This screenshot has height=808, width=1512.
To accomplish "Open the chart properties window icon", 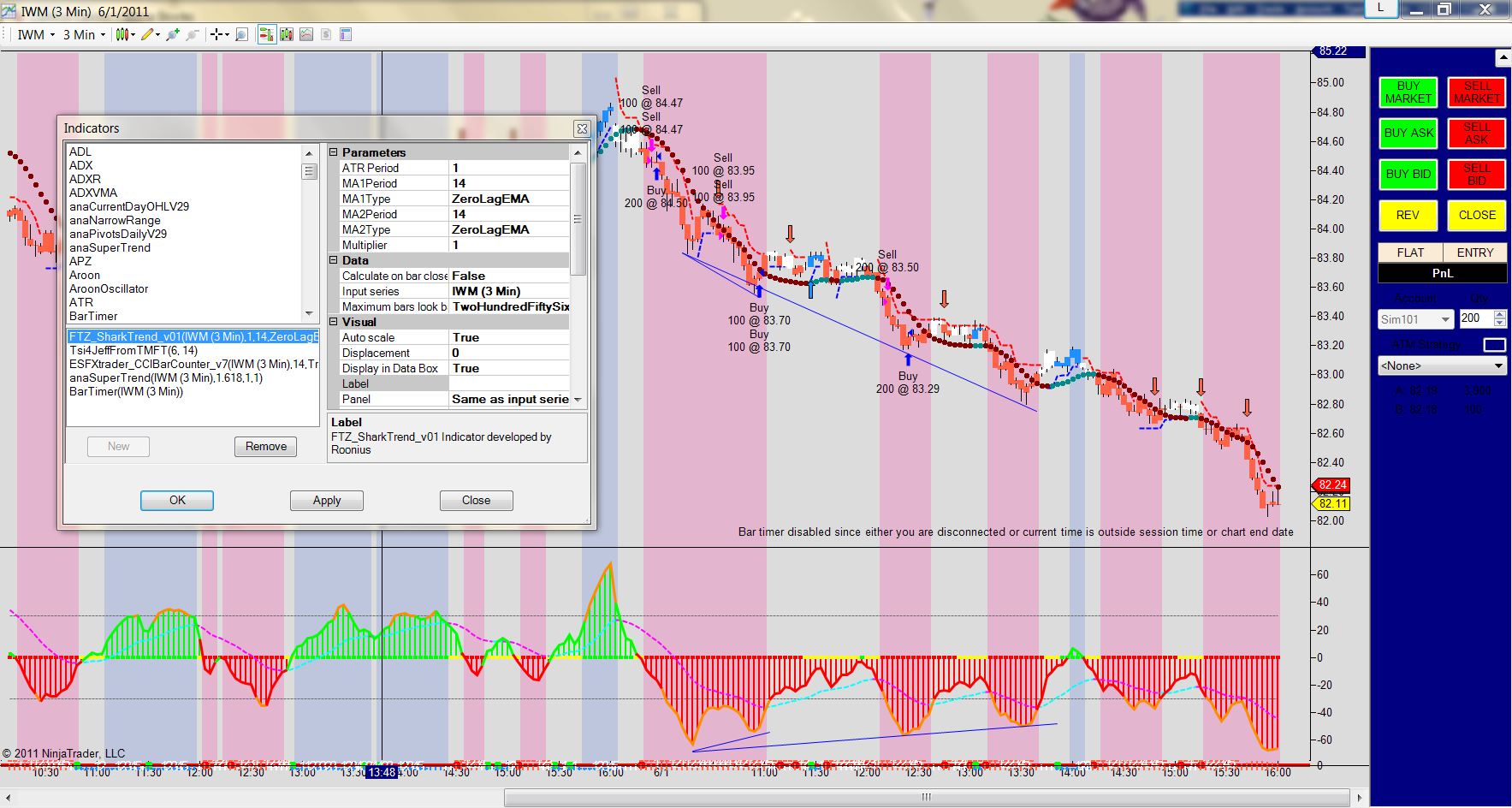I will point(346,34).
